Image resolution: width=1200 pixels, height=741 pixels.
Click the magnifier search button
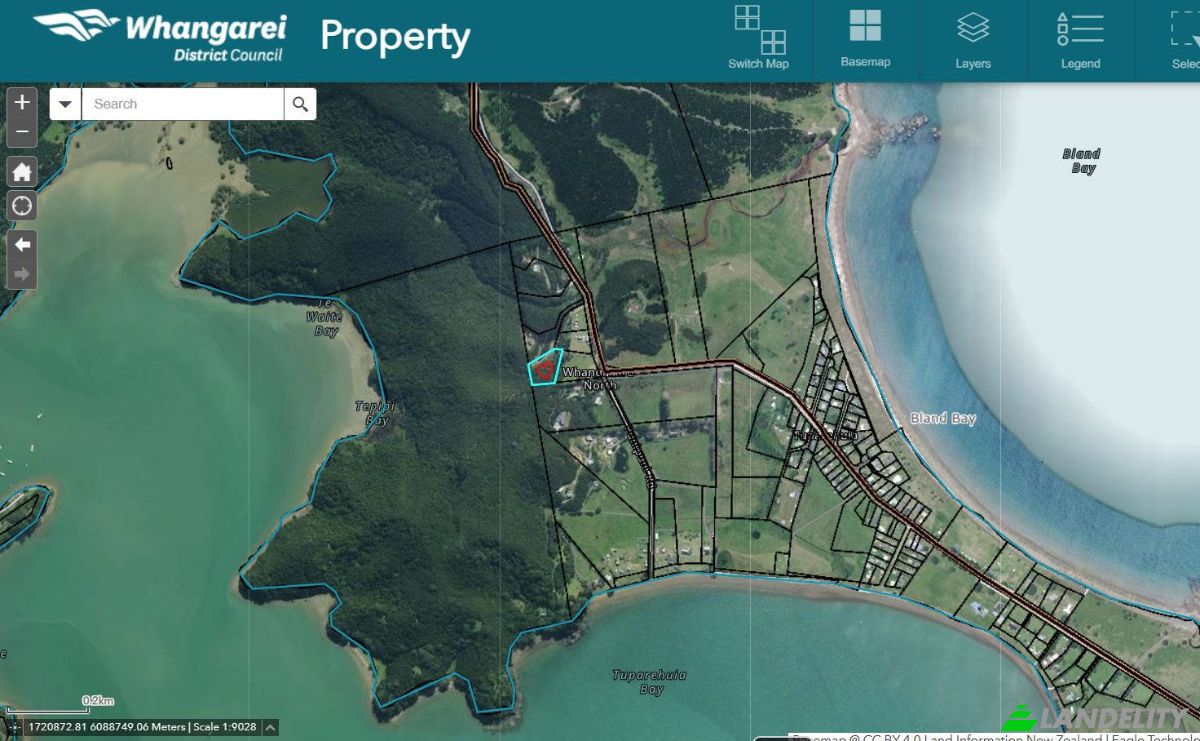pos(300,104)
